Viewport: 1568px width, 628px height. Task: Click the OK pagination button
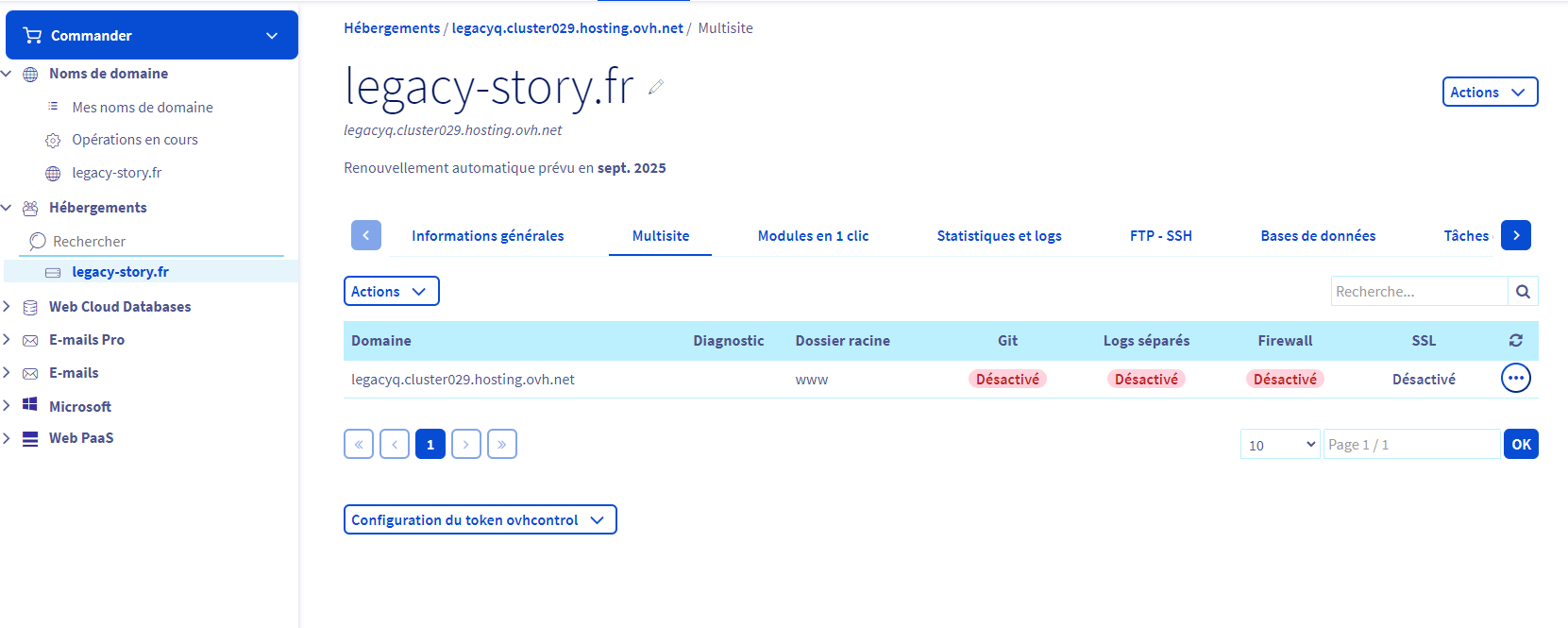click(x=1520, y=445)
